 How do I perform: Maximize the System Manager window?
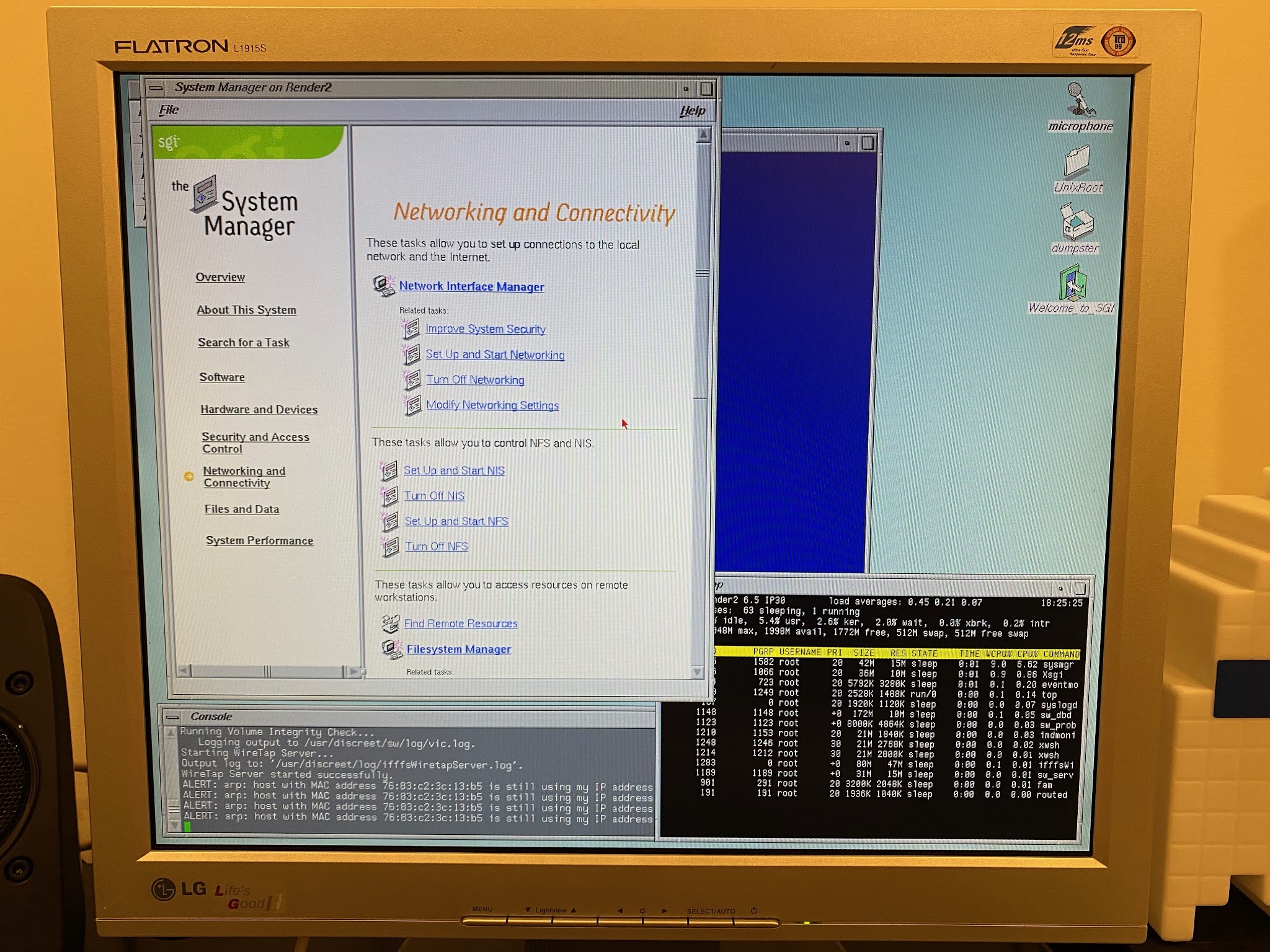(x=707, y=89)
